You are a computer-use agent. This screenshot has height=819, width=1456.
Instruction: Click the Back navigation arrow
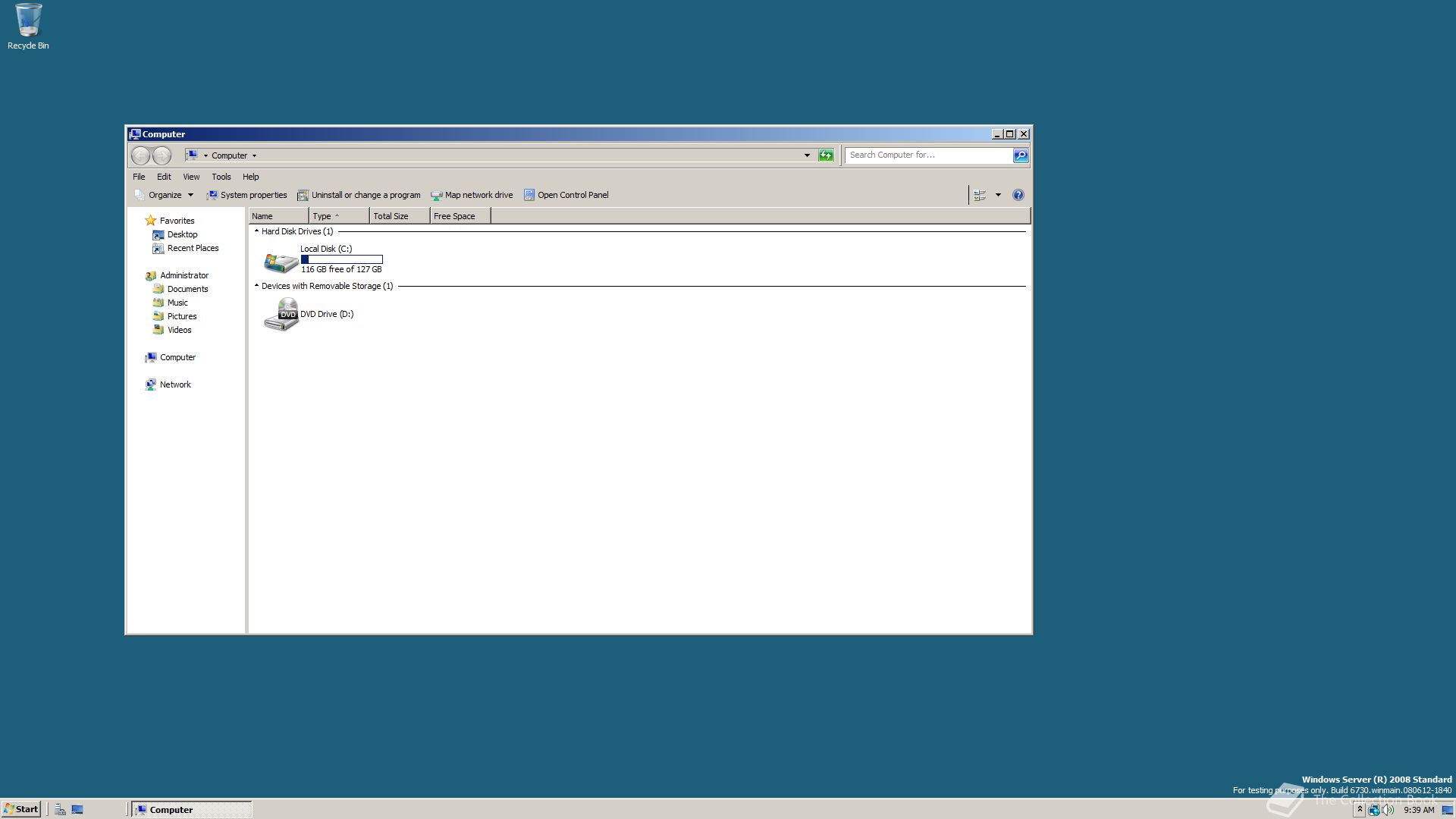(x=140, y=155)
